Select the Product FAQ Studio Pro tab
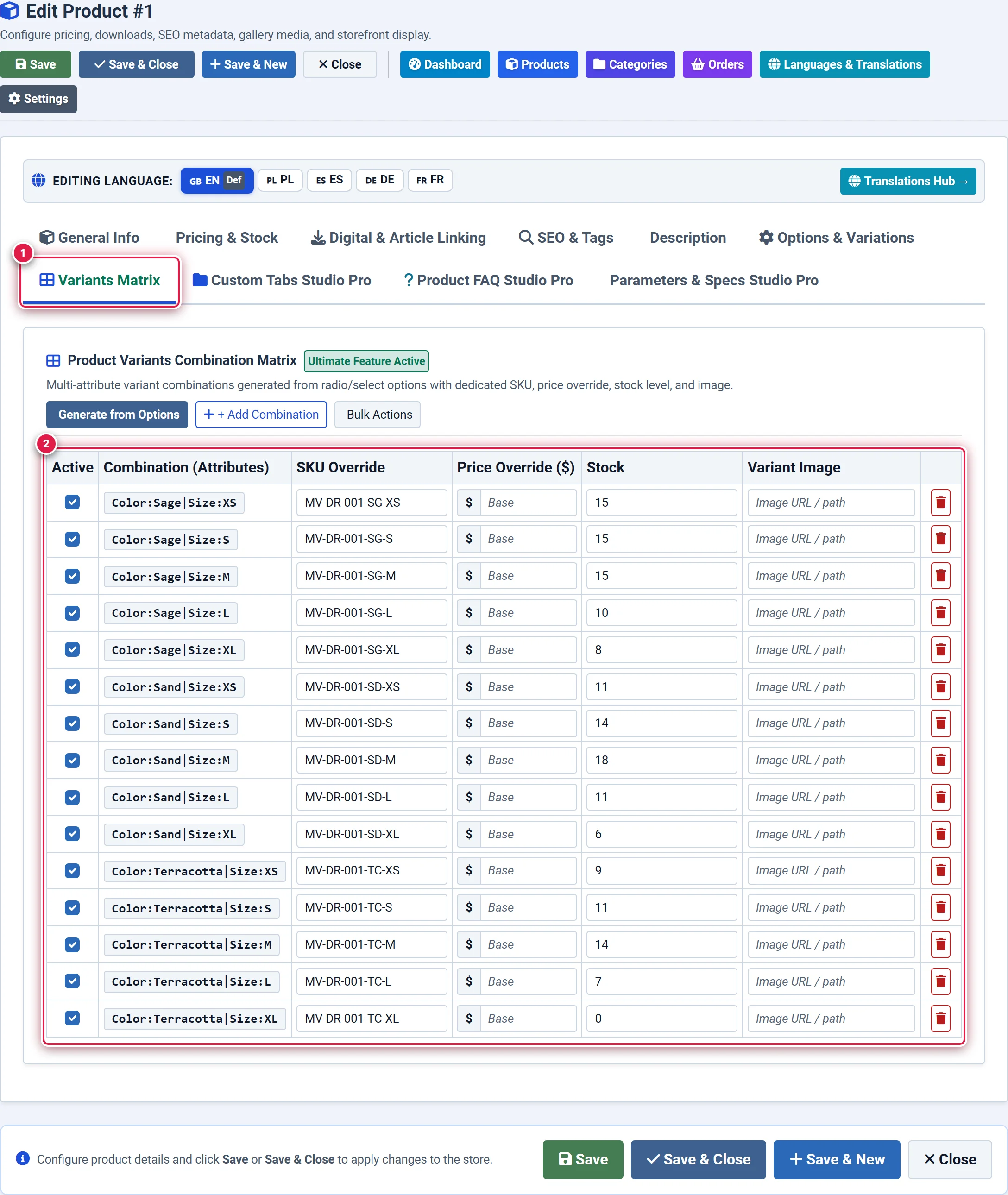 488,281
